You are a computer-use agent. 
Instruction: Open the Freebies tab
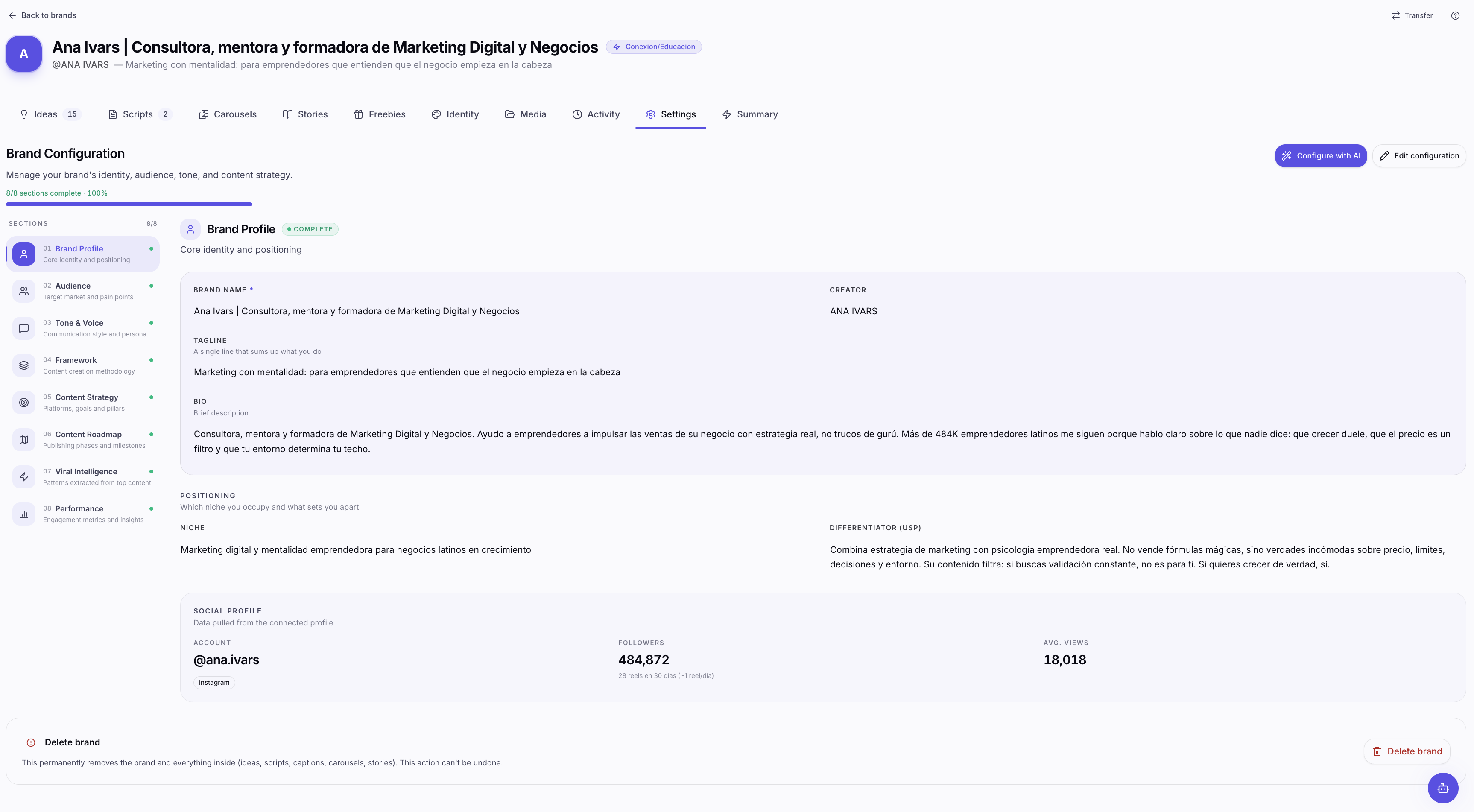[380, 114]
